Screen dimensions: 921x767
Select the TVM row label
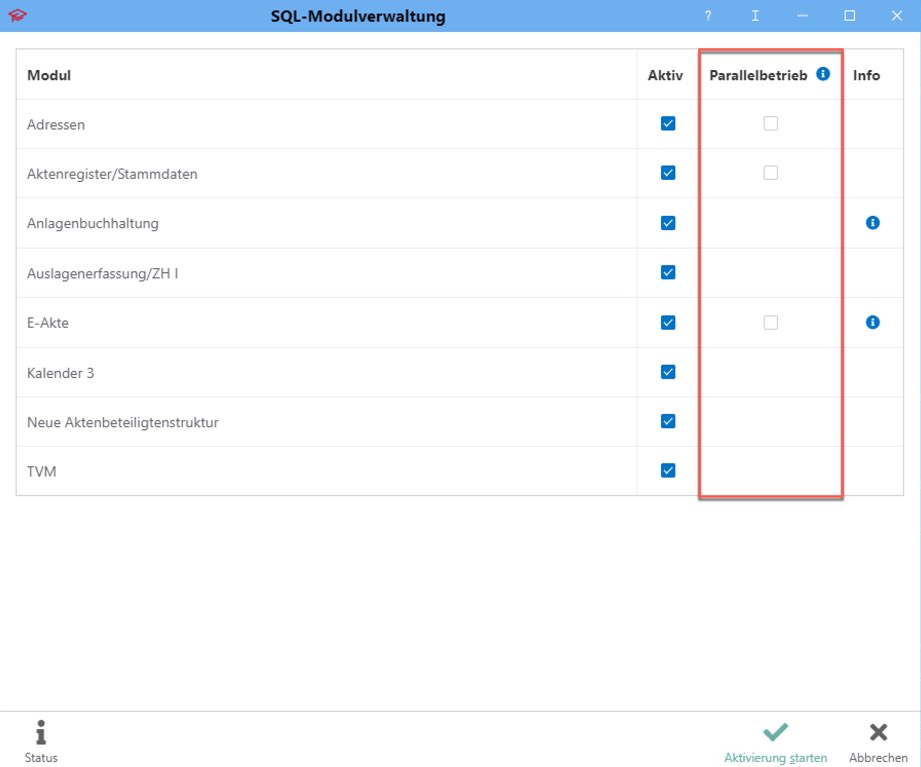coord(42,472)
